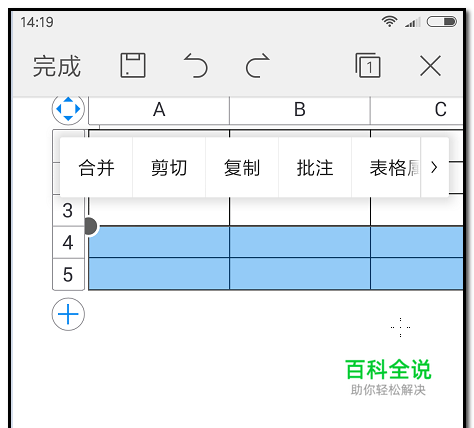This screenshot has height=428, width=474.
Task: Tap the Wi-Fi status icon
Action: (x=389, y=21)
